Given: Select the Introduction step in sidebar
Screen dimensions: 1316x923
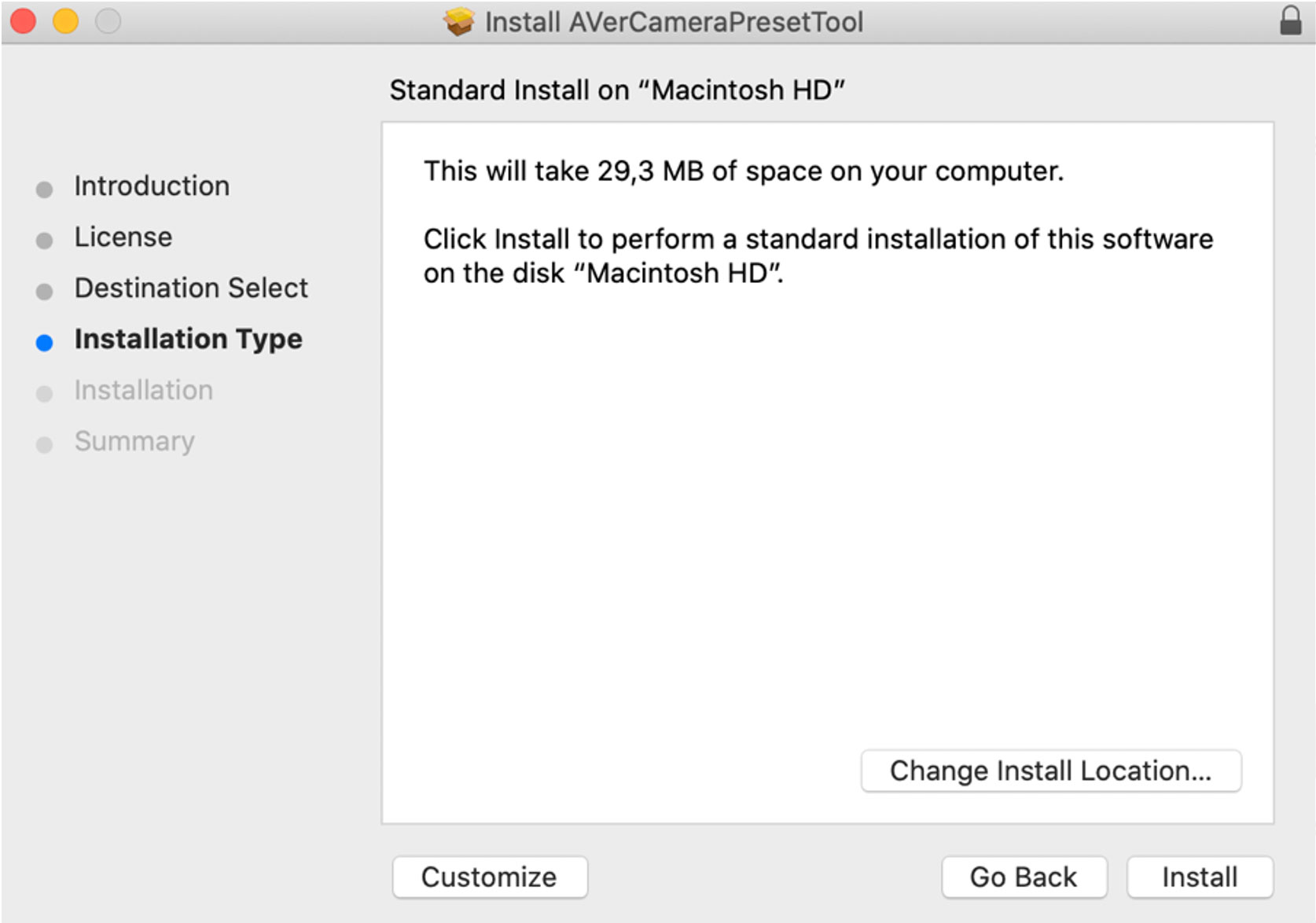Looking at the screenshot, I should pos(152,186).
